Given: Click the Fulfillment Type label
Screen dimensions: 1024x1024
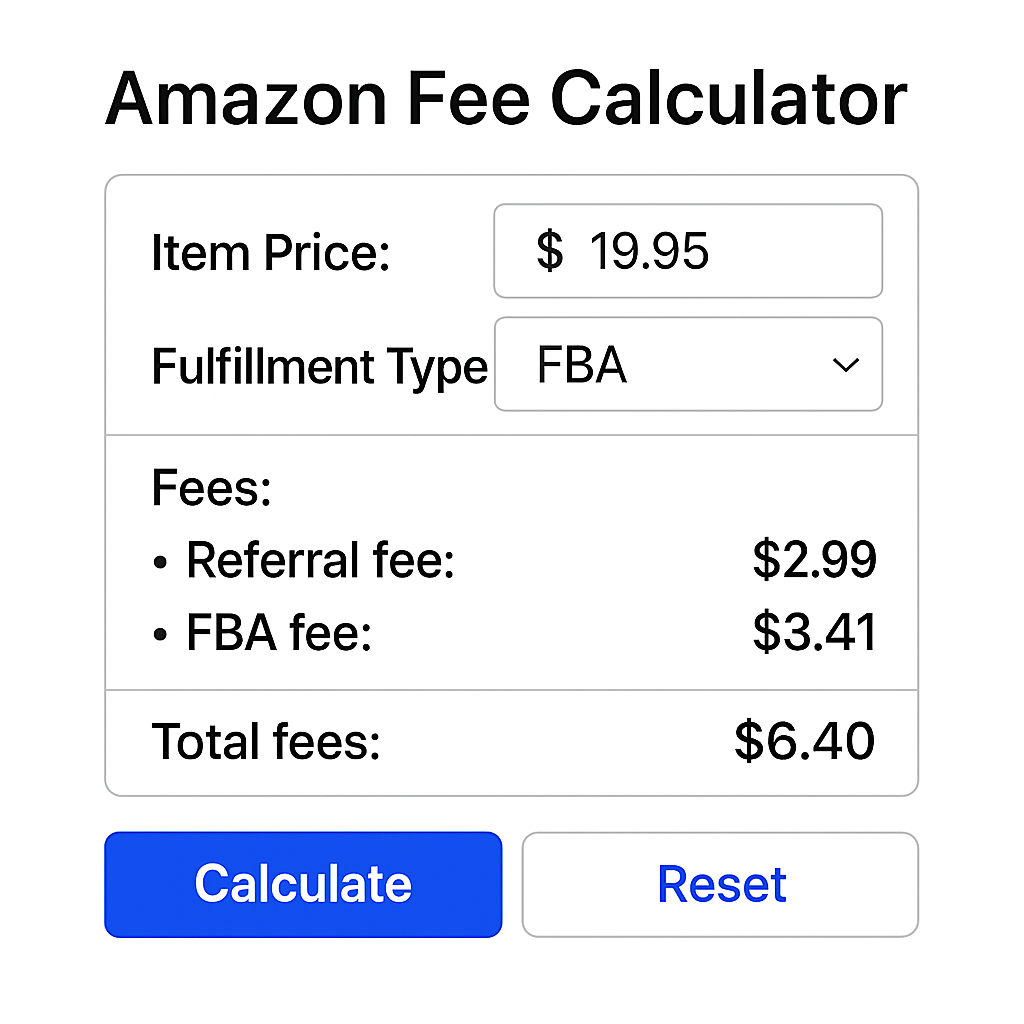Looking at the screenshot, I should pos(319,367).
